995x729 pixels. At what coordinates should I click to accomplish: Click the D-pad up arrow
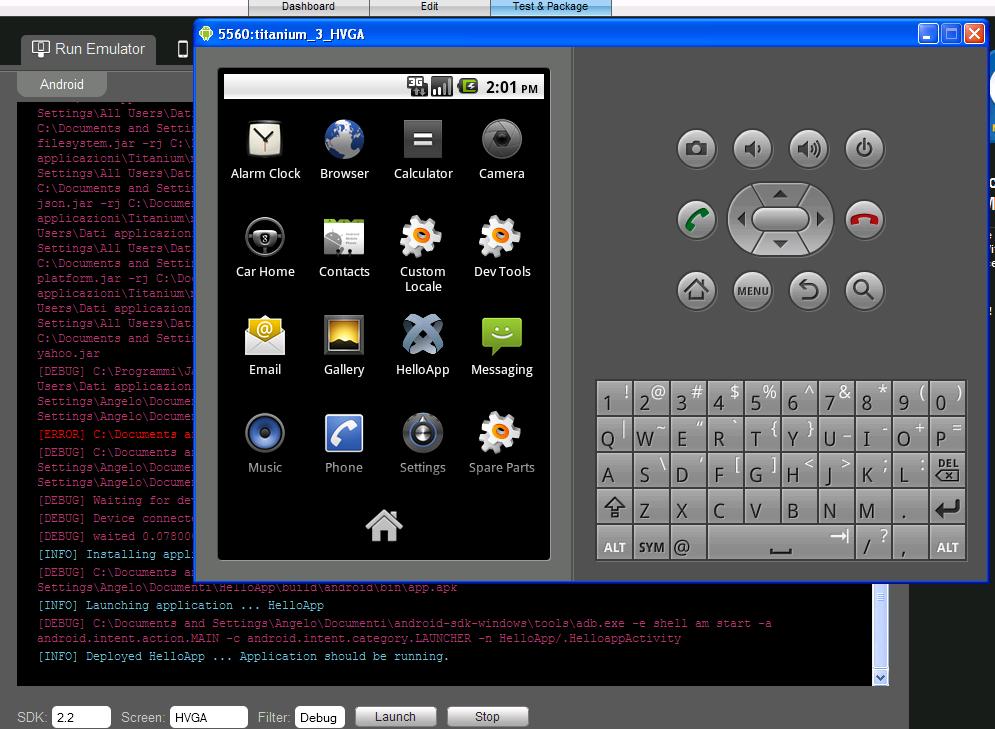(x=781, y=194)
